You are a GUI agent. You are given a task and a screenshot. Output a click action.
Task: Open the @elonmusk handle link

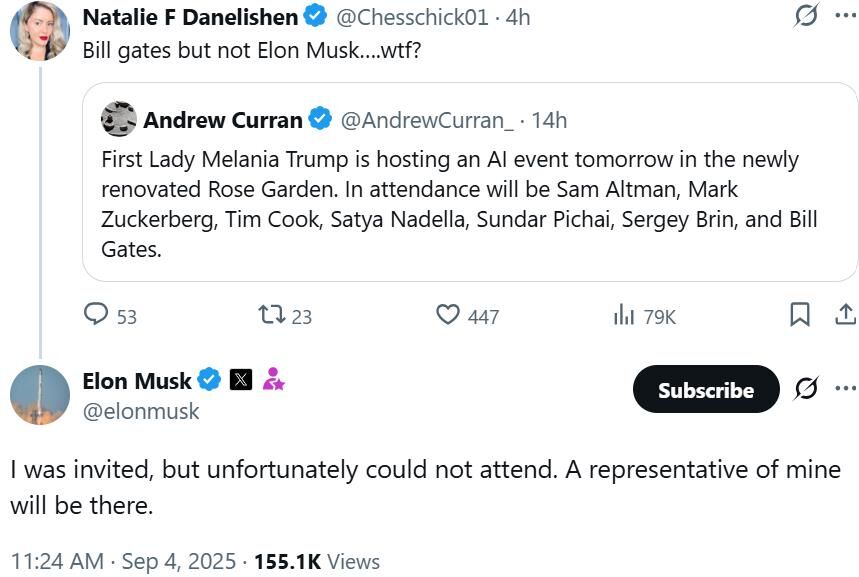point(141,411)
